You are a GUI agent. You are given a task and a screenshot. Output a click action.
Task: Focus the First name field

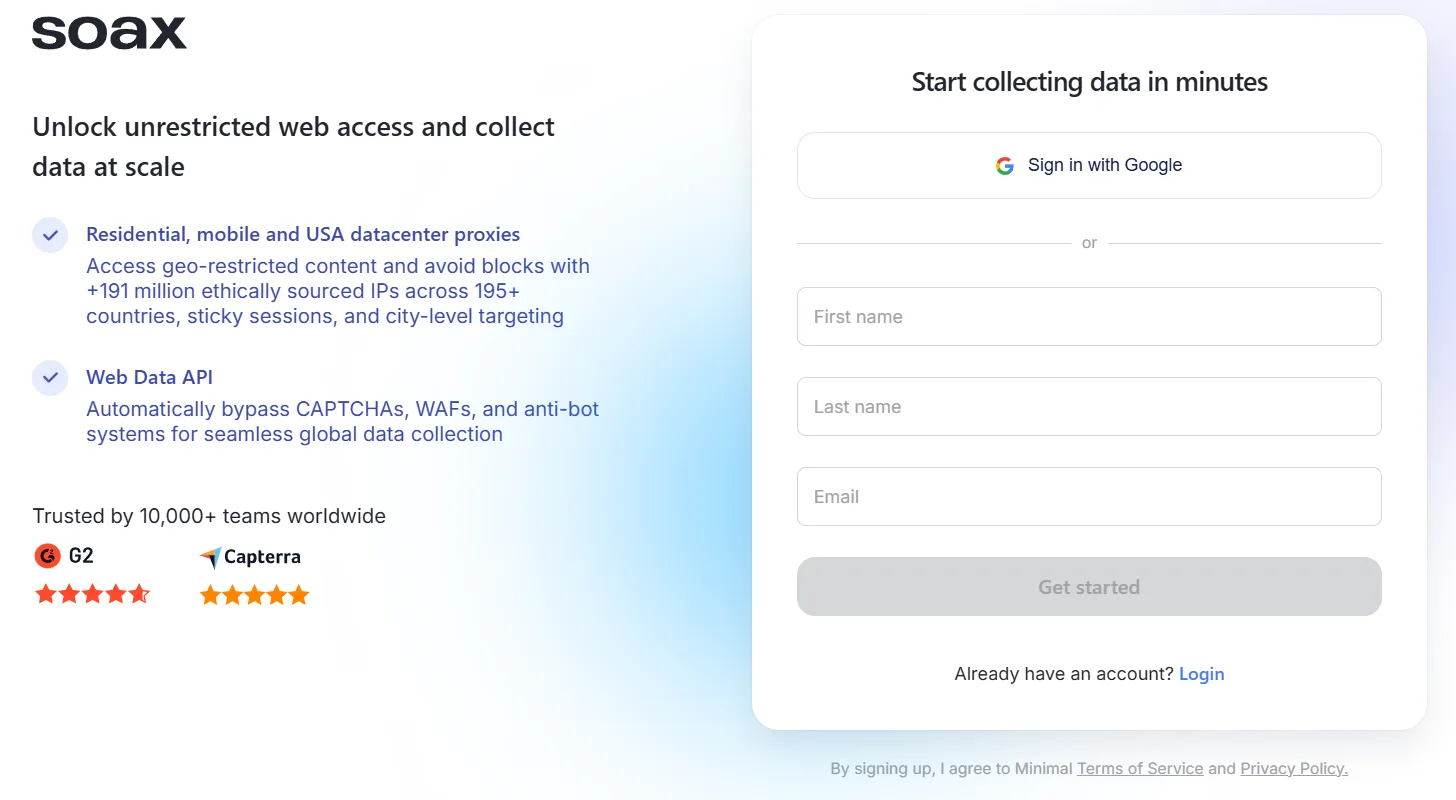tap(1089, 317)
